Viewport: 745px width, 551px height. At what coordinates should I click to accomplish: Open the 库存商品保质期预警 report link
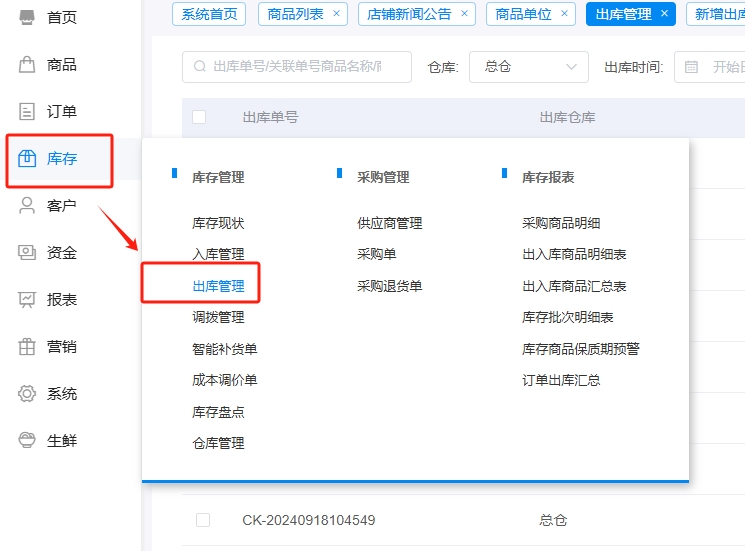pyautogui.click(x=580, y=349)
